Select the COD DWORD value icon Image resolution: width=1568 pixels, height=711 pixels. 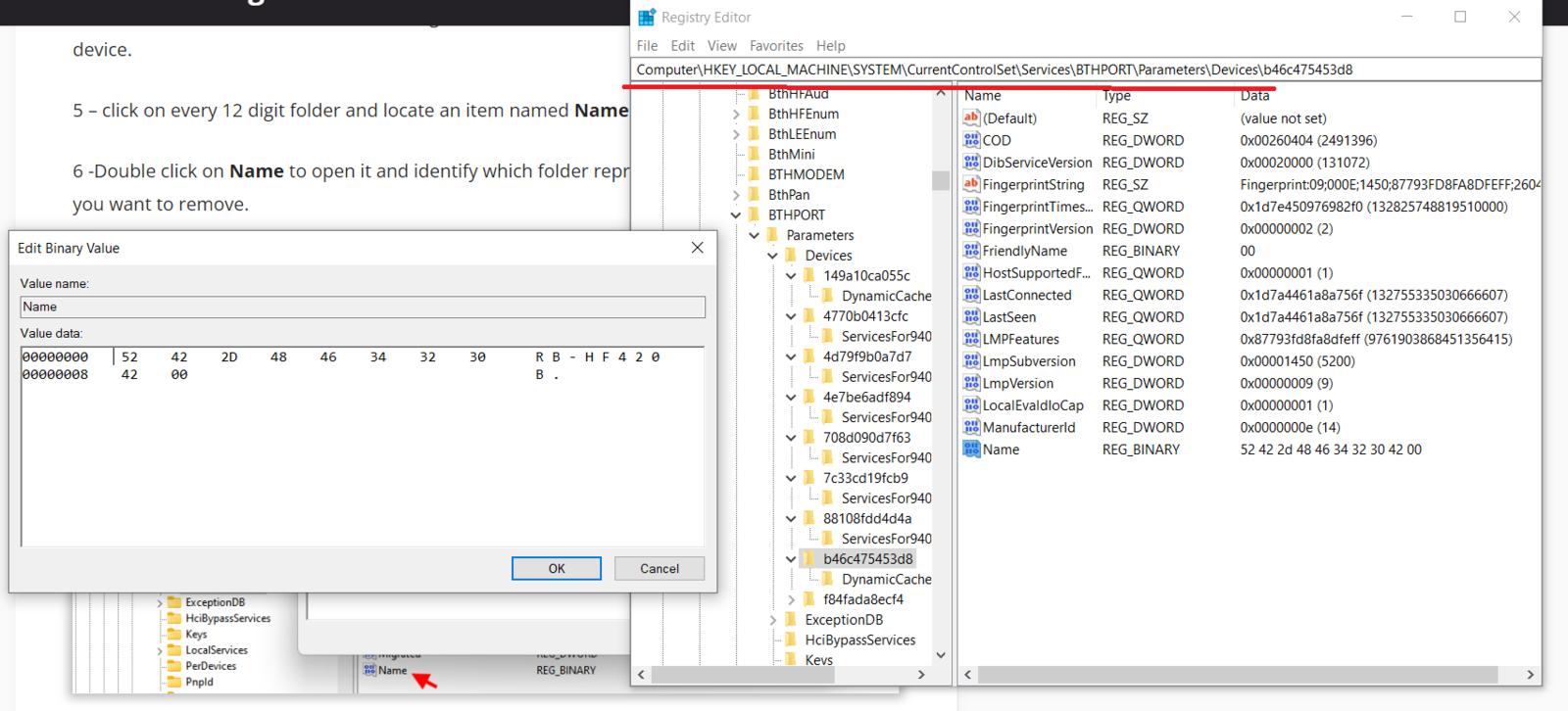(x=971, y=140)
